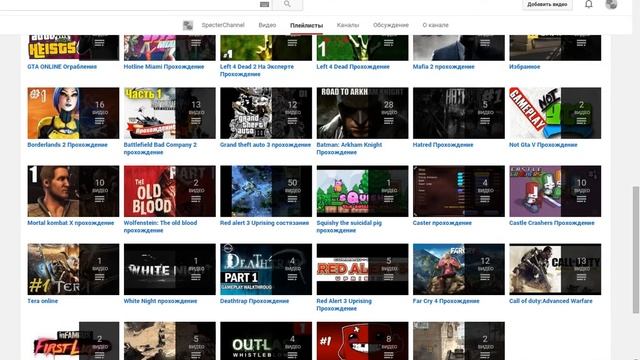Click Castle Crashers Прохождение title link

pos(552,223)
